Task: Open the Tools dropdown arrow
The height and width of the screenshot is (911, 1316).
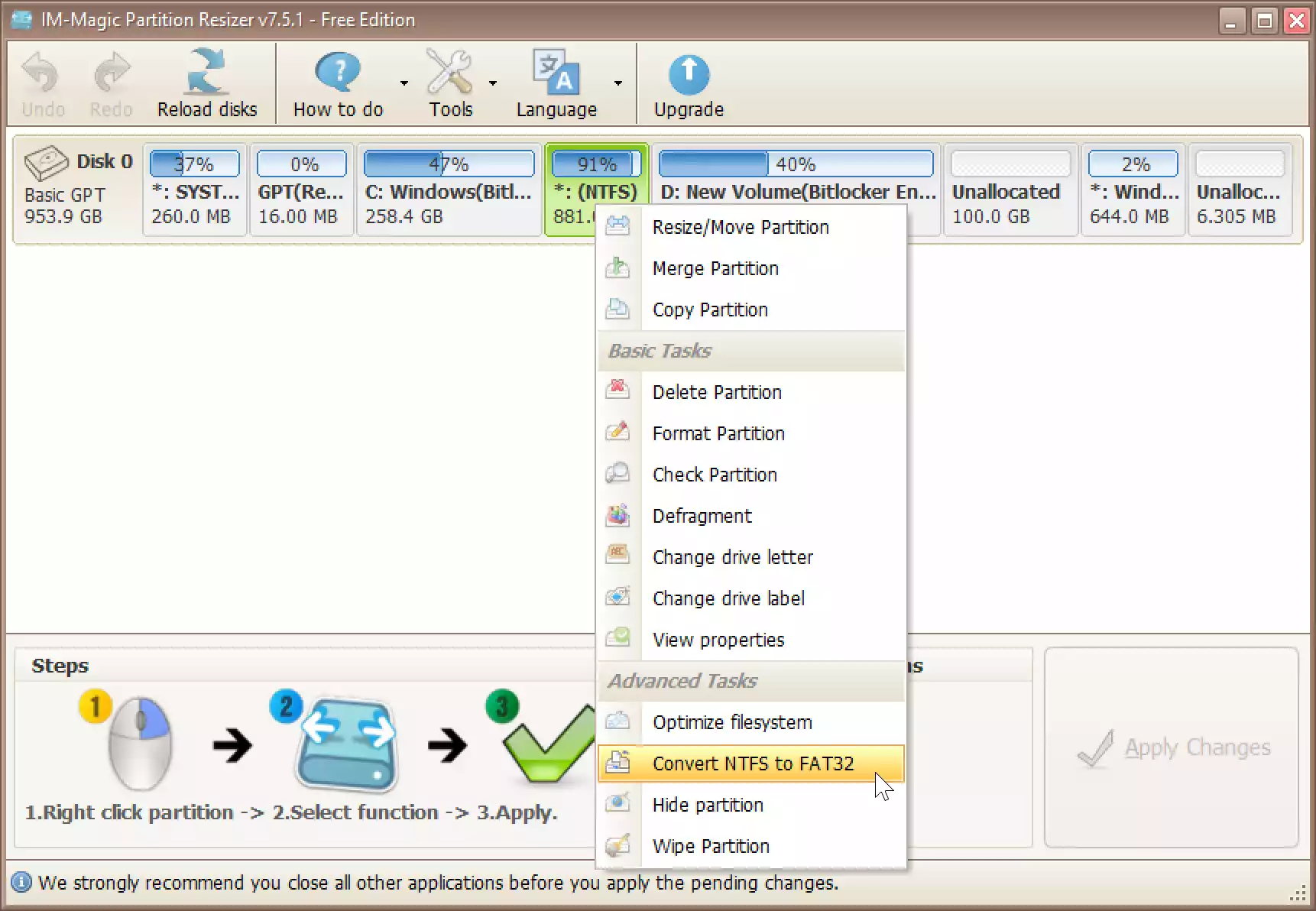Action: pyautogui.click(x=494, y=84)
